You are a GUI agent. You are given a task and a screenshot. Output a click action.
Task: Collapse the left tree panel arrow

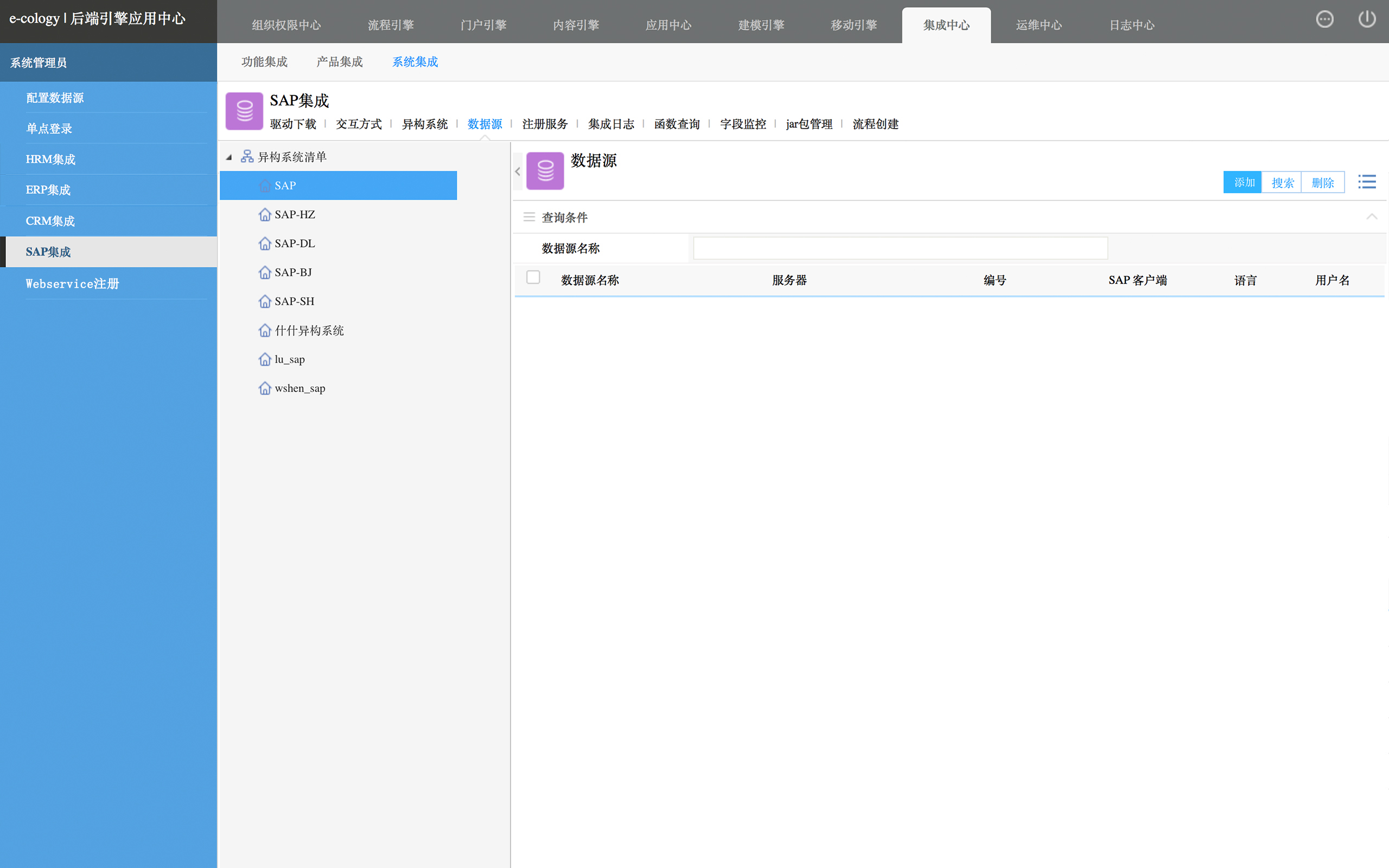click(x=517, y=171)
